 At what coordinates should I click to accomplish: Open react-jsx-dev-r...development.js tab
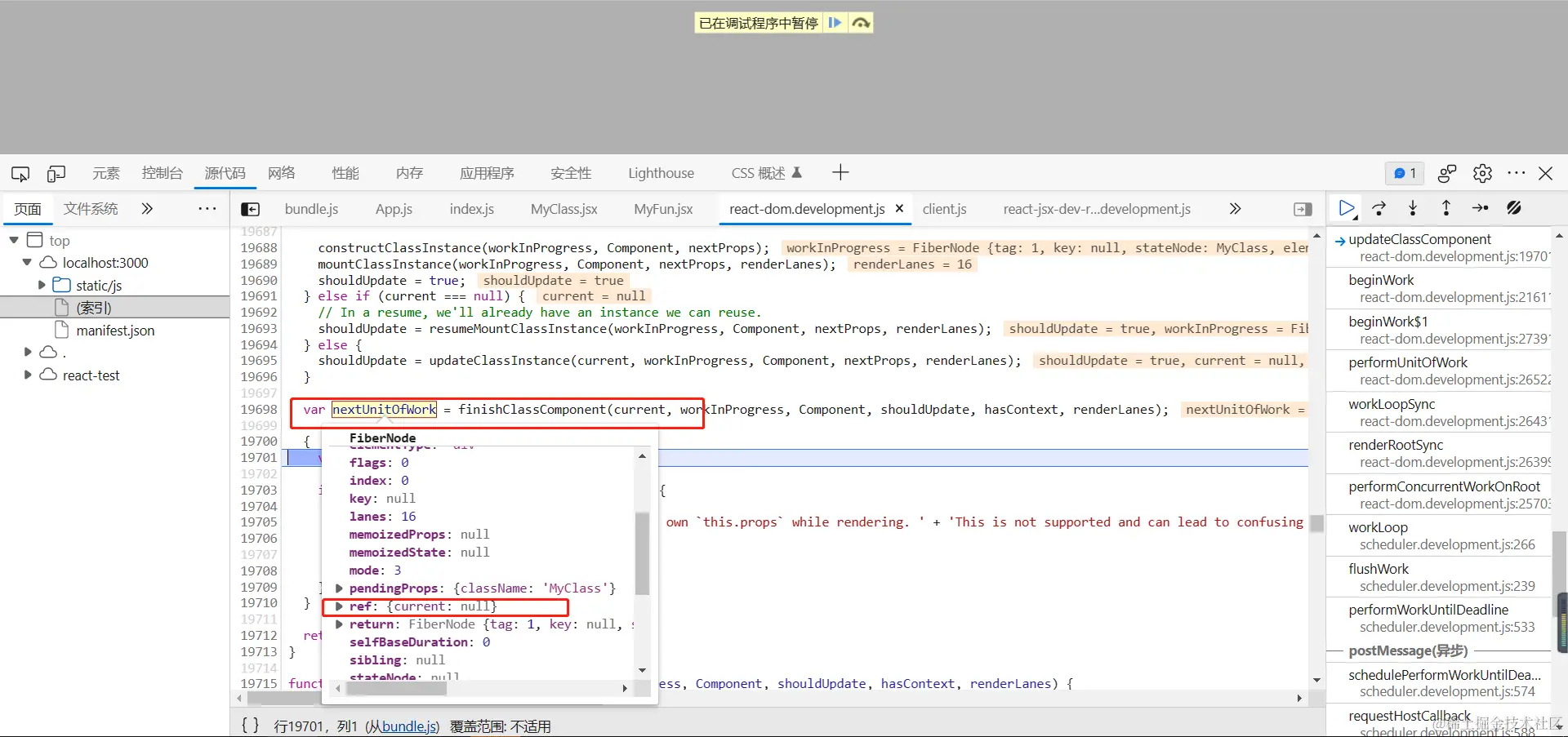pyautogui.click(x=1097, y=209)
